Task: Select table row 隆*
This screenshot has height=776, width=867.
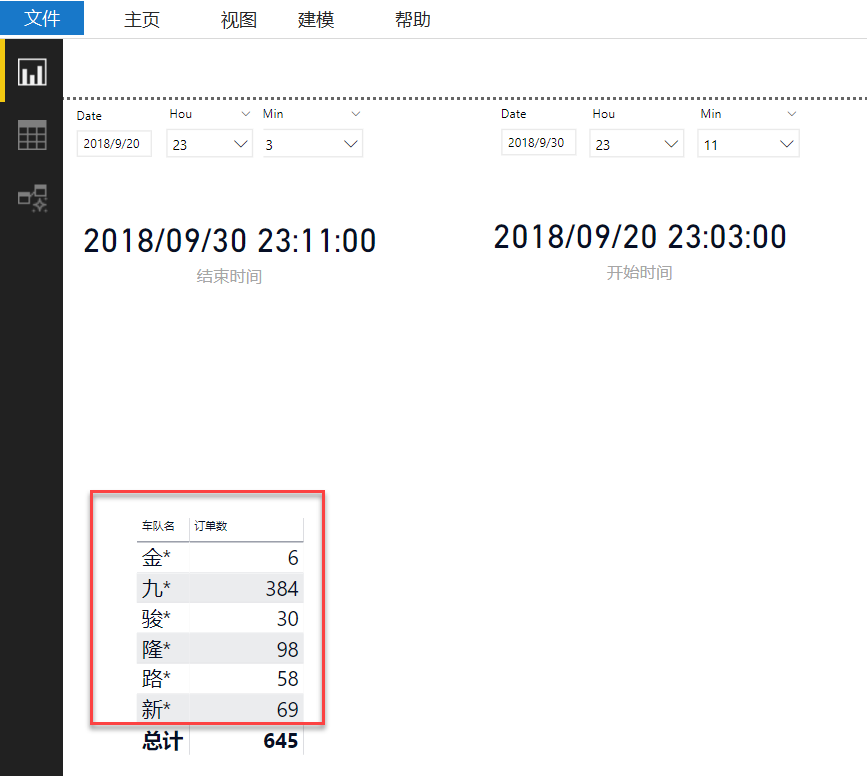Action: click(x=220, y=648)
